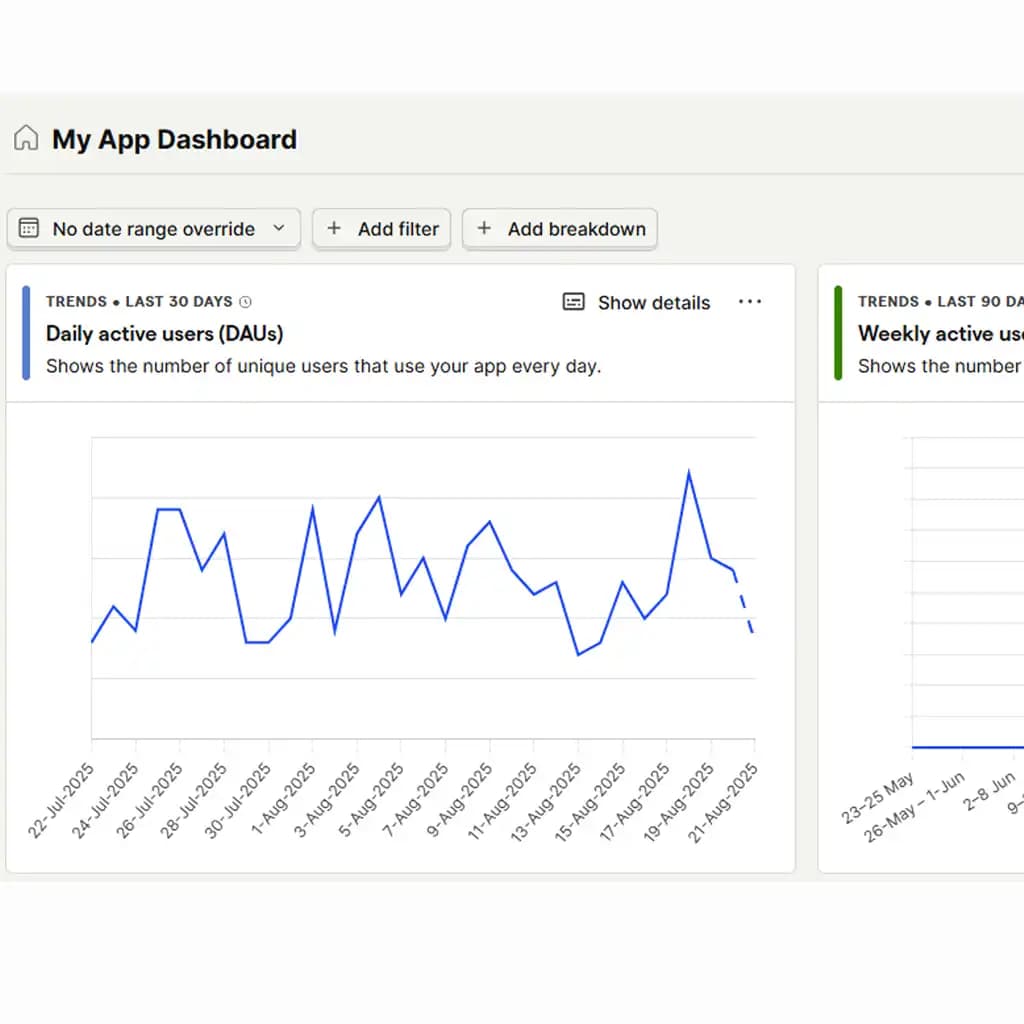
Task: Click the plus icon on Add breakdown
Action: point(484,228)
